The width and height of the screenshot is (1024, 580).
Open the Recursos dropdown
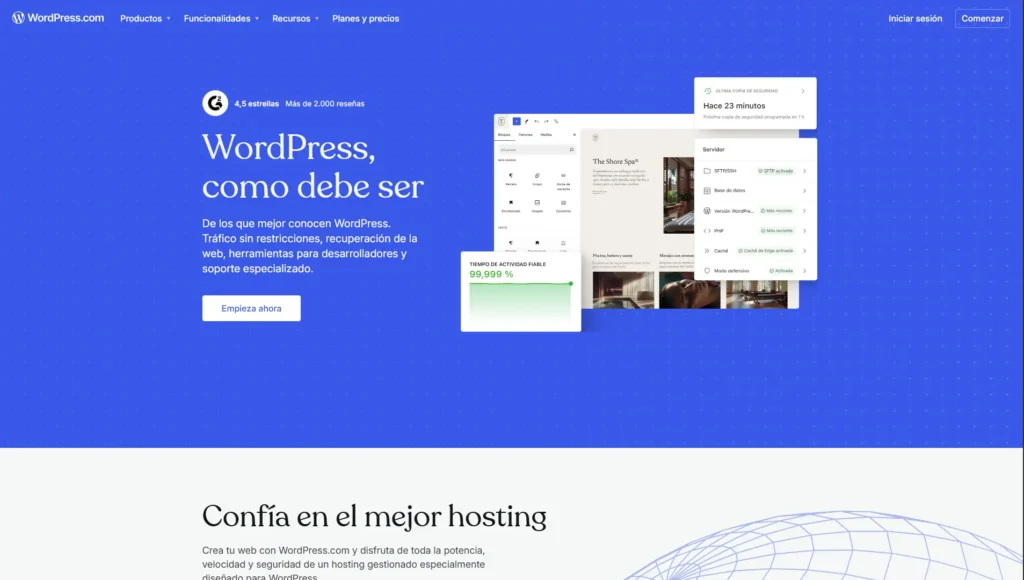(295, 18)
